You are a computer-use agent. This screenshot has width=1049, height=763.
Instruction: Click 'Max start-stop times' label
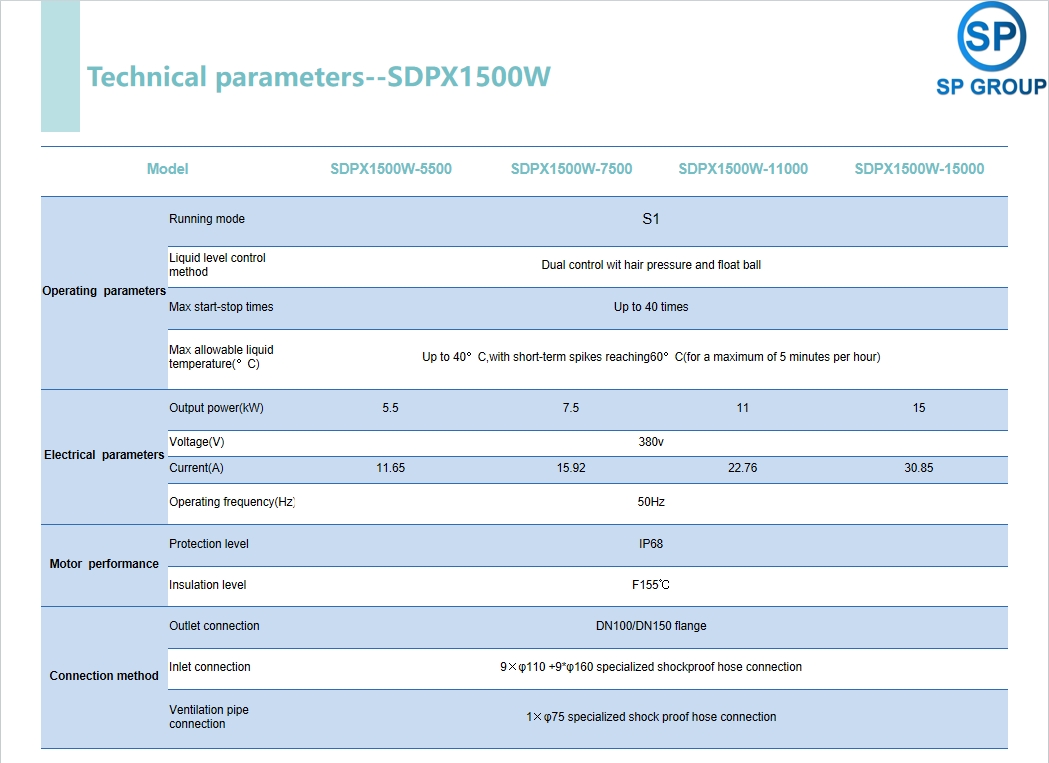(x=221, y=307)
